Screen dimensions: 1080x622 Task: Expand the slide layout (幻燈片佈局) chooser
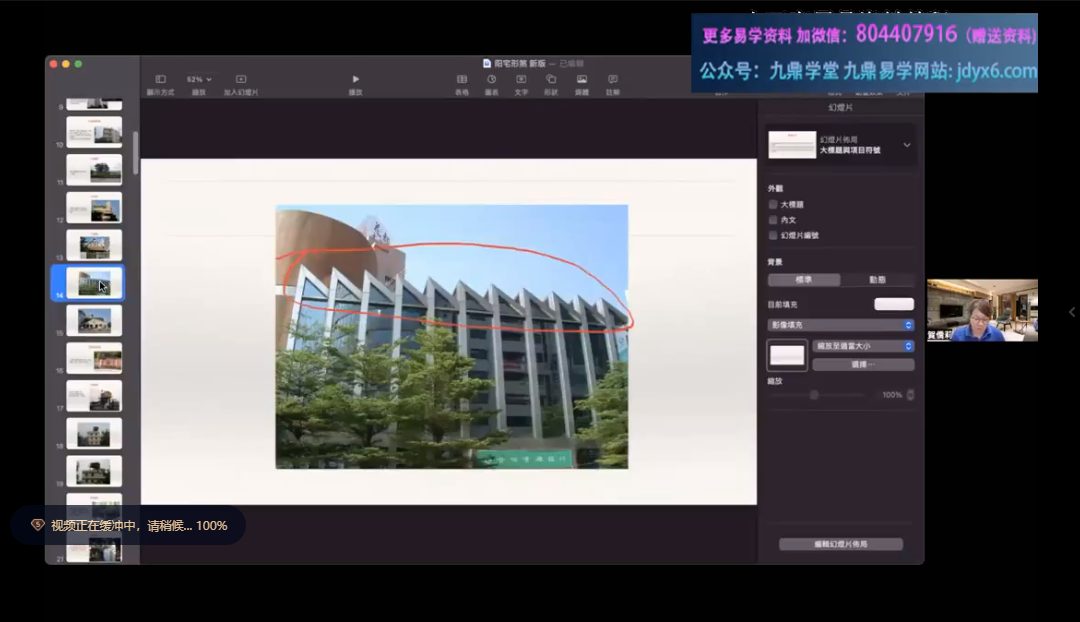(x=906, y=145)
